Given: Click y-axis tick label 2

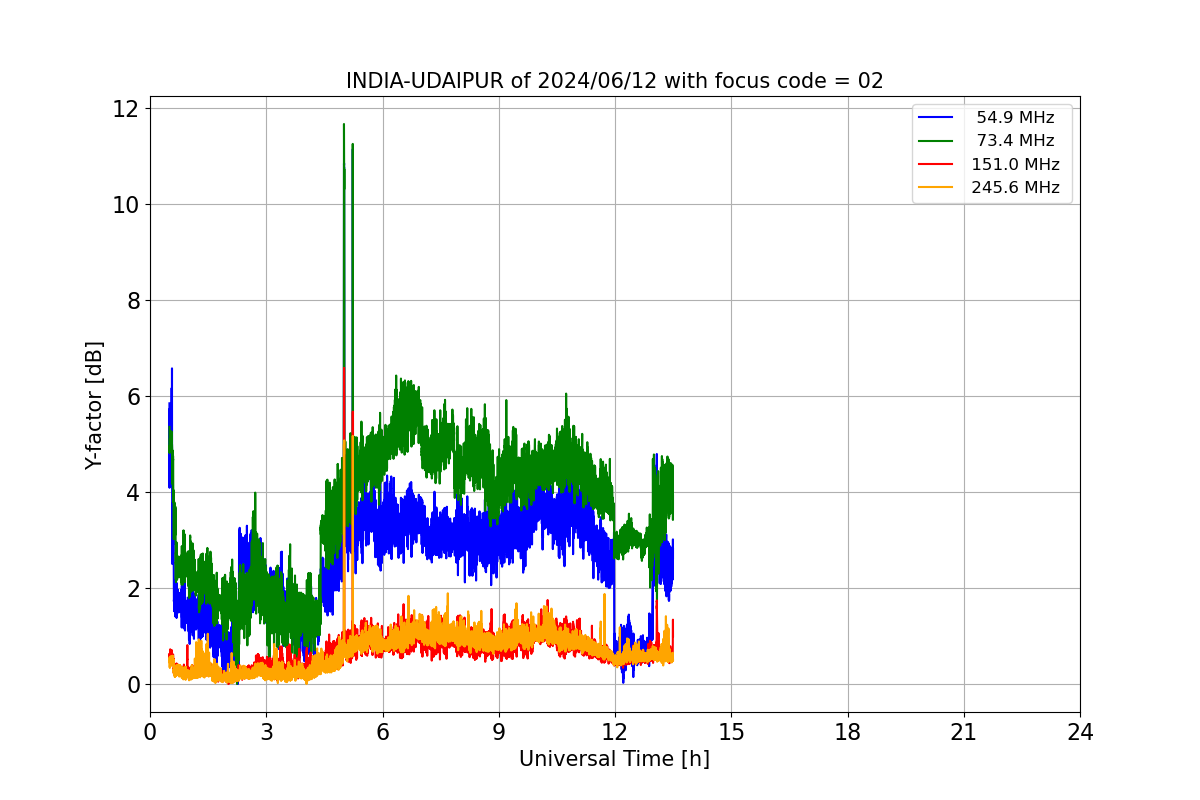Looking at the screenshot, I should coord(133,589).
